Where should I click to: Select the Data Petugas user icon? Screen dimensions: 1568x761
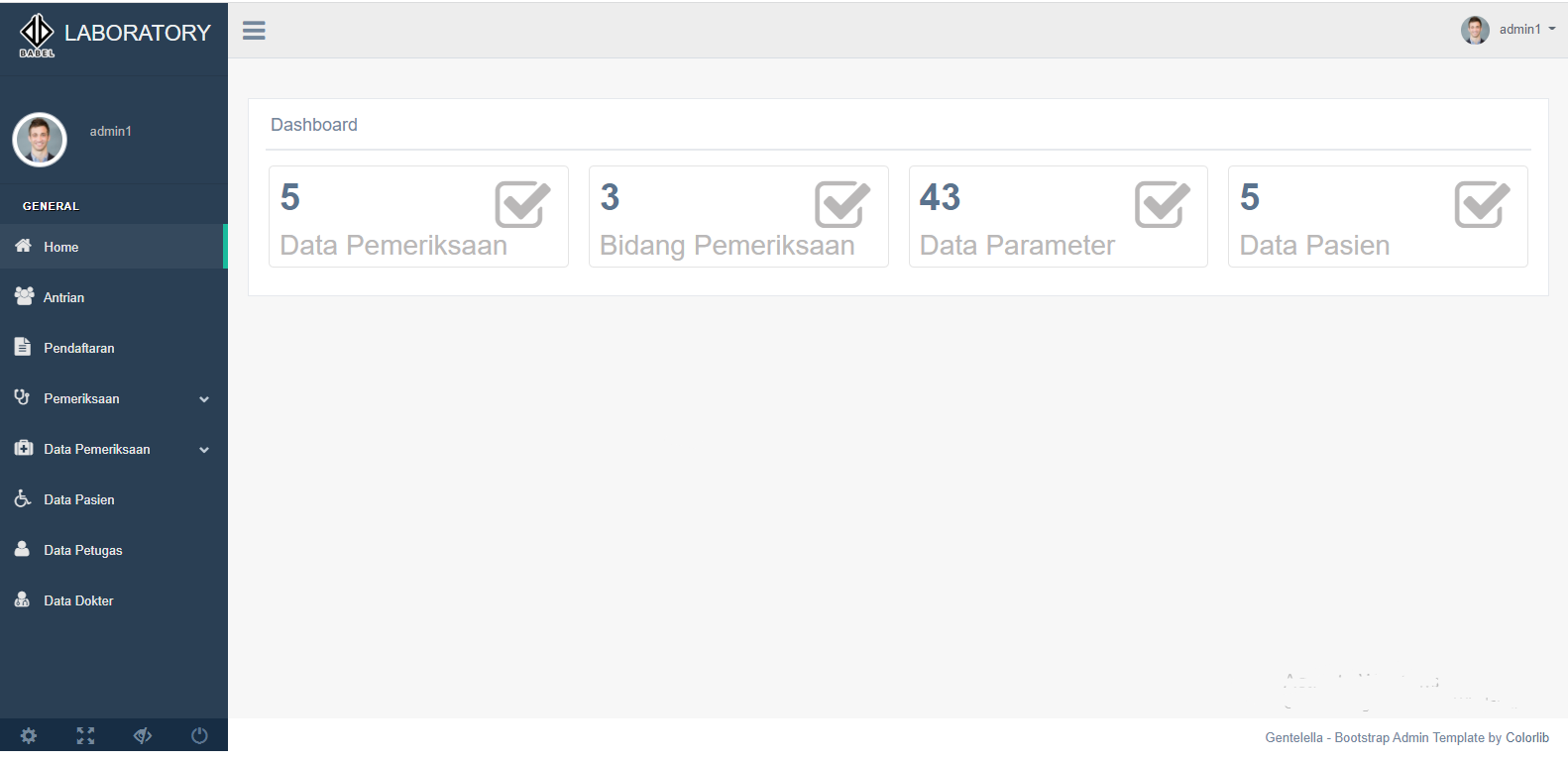pyautogui.click(x=22, y=549)
